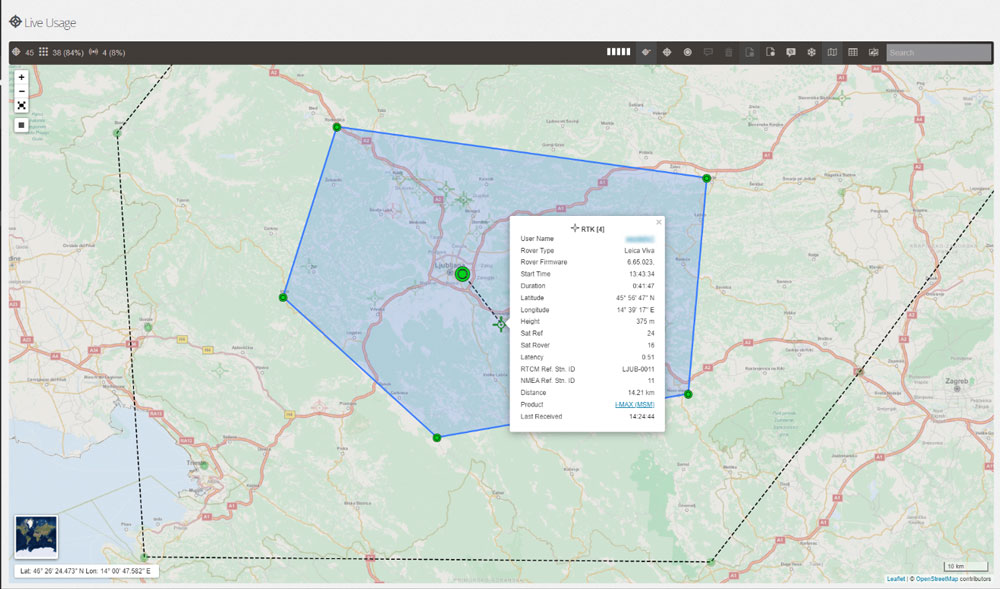Open the OpenStreetMap attribution link

click(936, 579)
